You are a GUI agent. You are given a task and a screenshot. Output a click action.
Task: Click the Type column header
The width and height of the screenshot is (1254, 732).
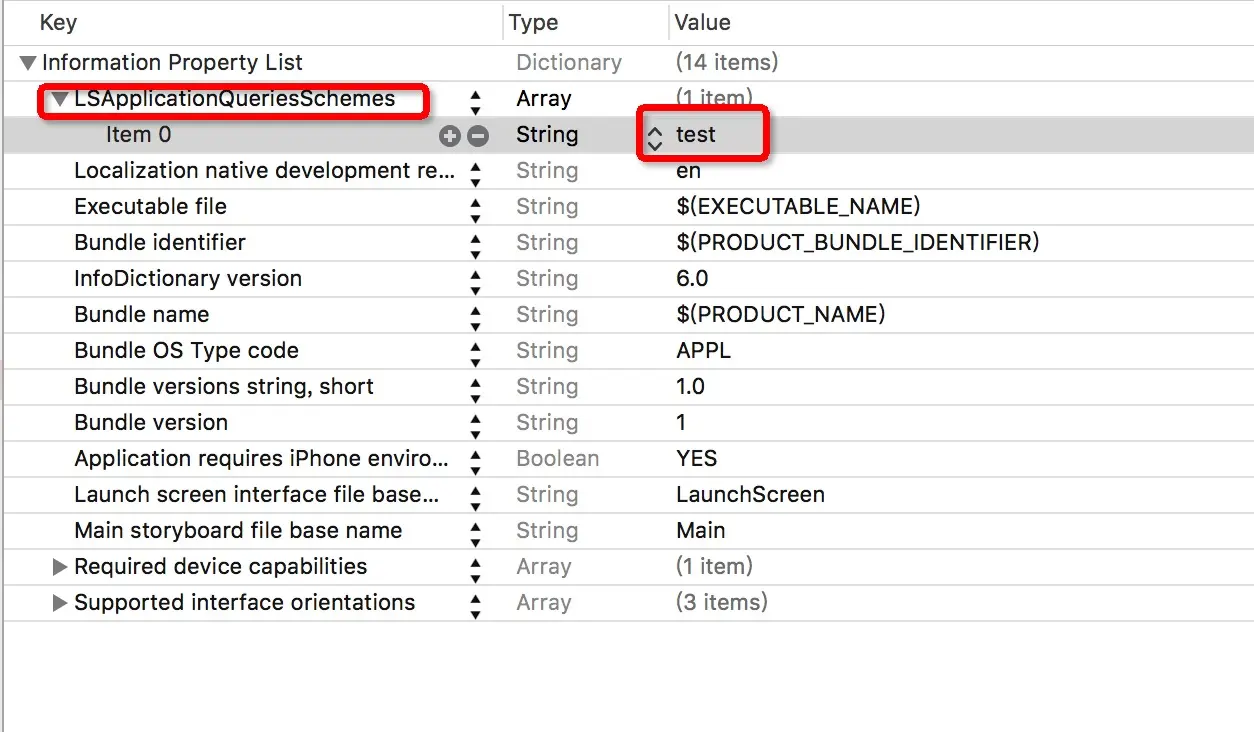coord(533,22)
